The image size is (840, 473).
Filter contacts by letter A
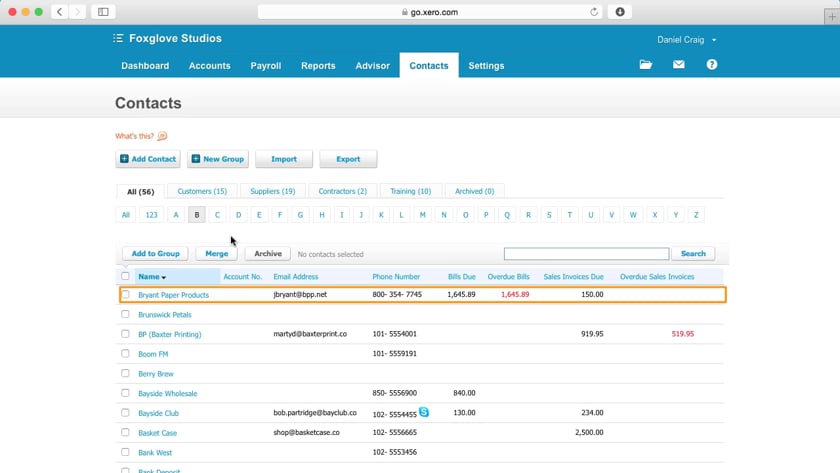click(176, 215)
